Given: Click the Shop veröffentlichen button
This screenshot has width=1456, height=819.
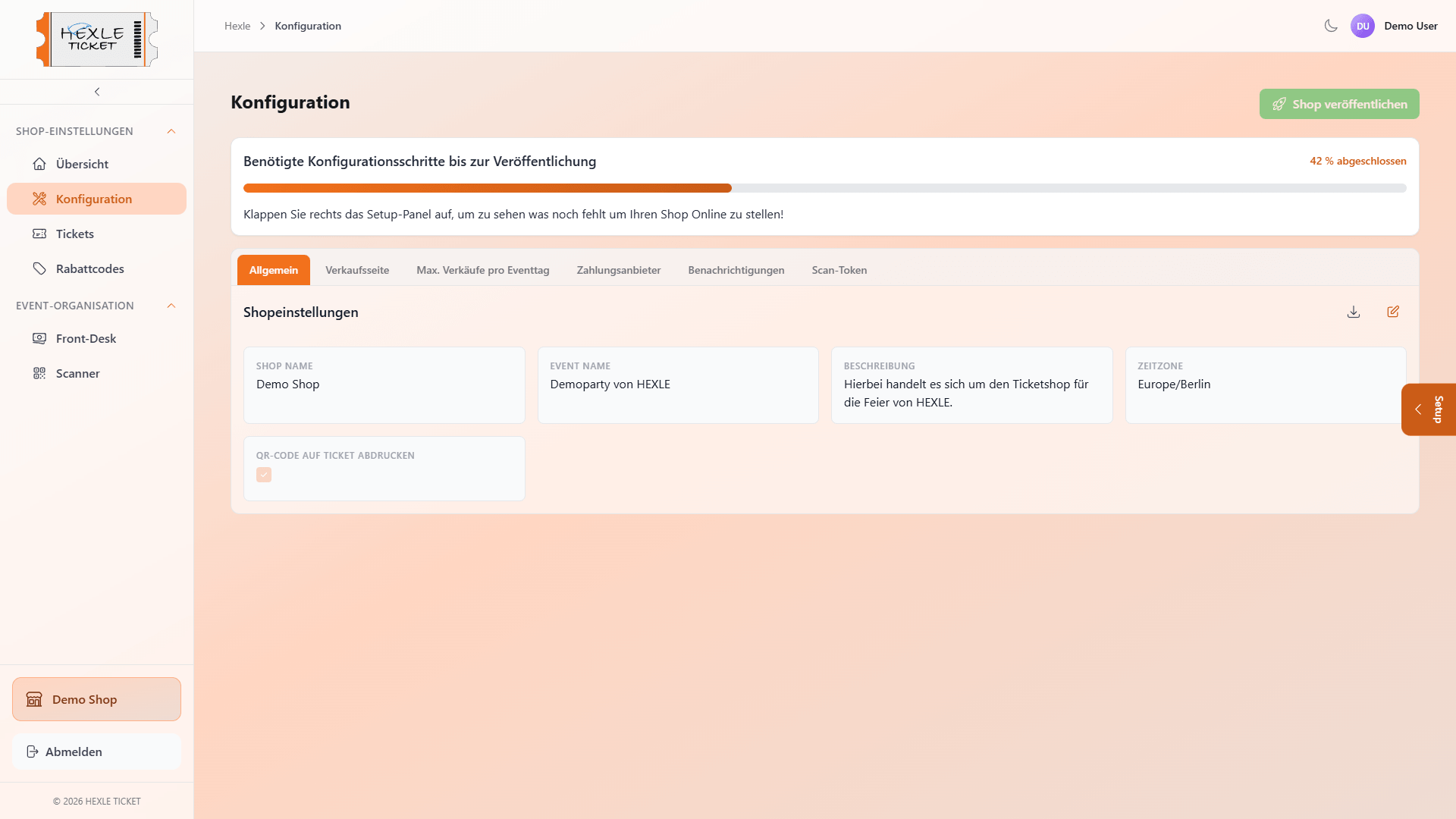Looking at the screenshot, I should [1339, 104].
